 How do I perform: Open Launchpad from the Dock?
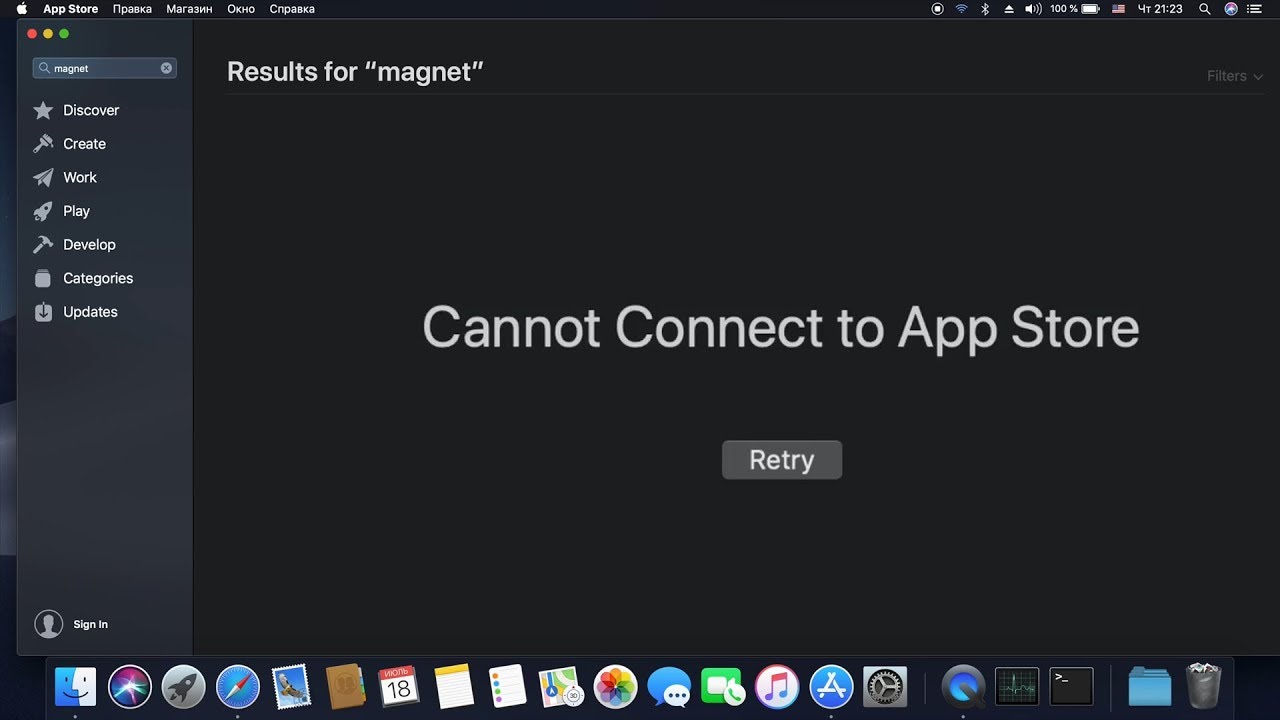[x=184, y=687]
